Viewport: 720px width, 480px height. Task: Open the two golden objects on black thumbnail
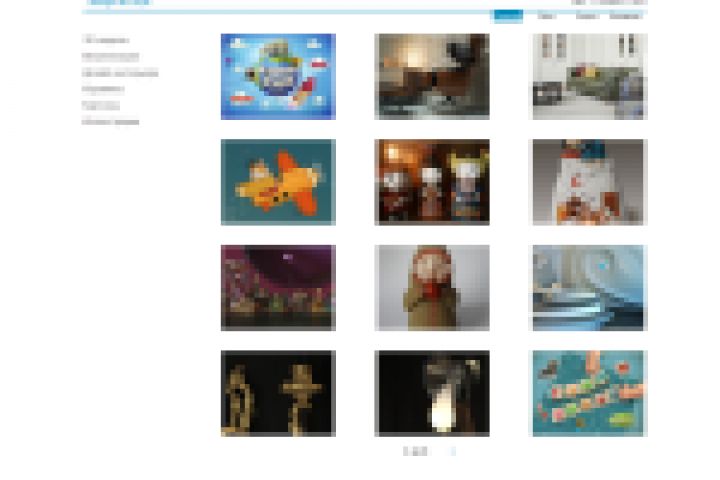pos(278,394)
